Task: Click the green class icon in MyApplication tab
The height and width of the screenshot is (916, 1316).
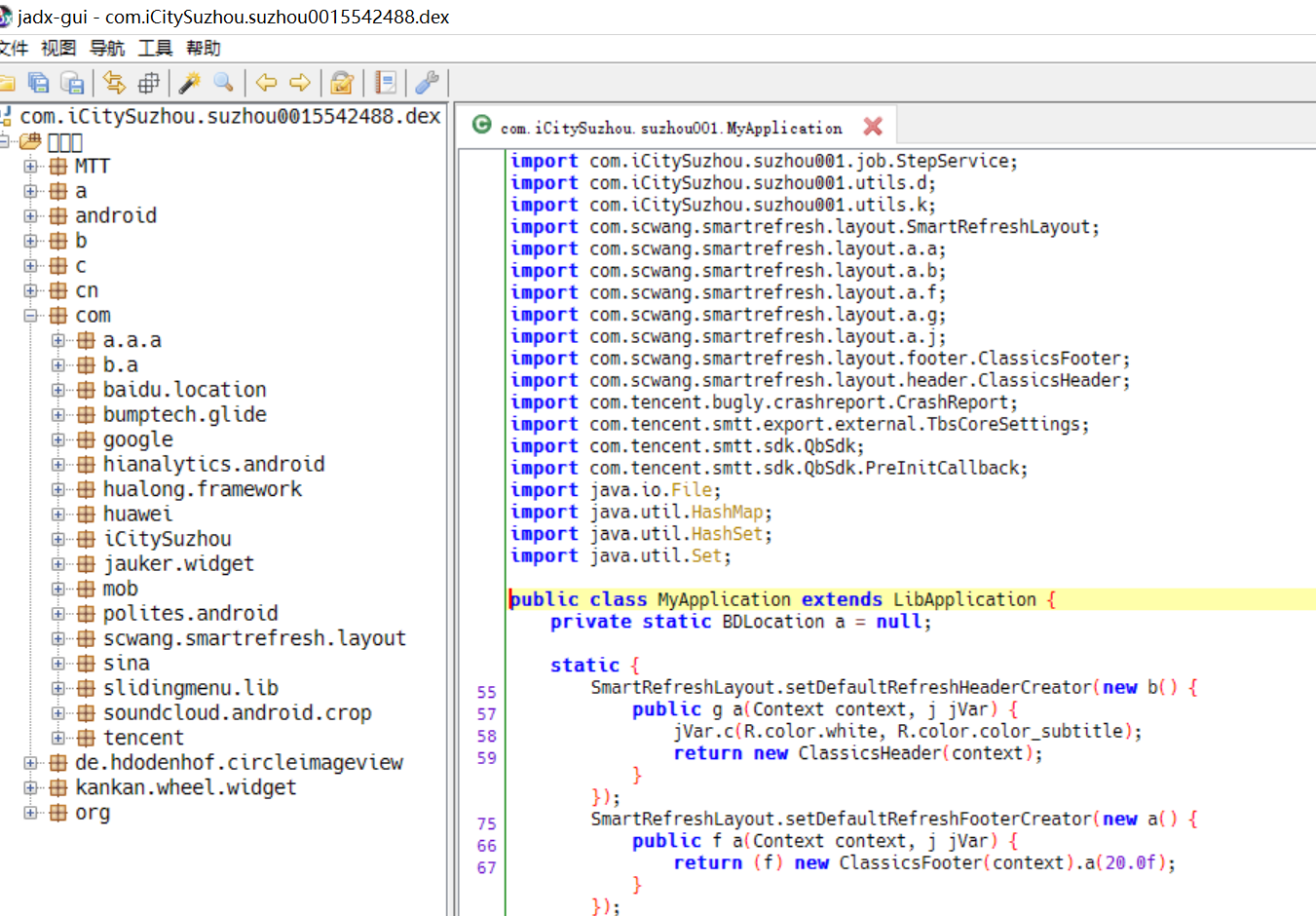Action: tap(481, 125)
